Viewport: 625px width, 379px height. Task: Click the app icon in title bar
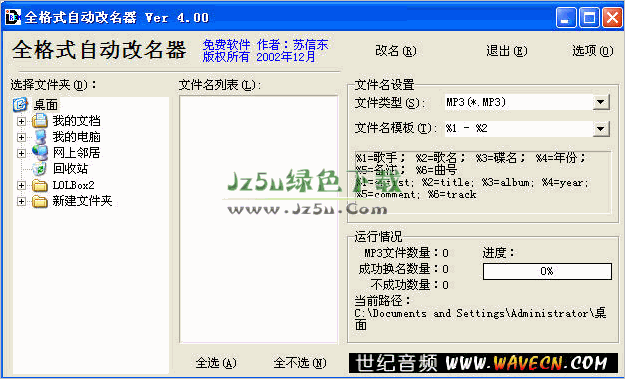point(12,18)
